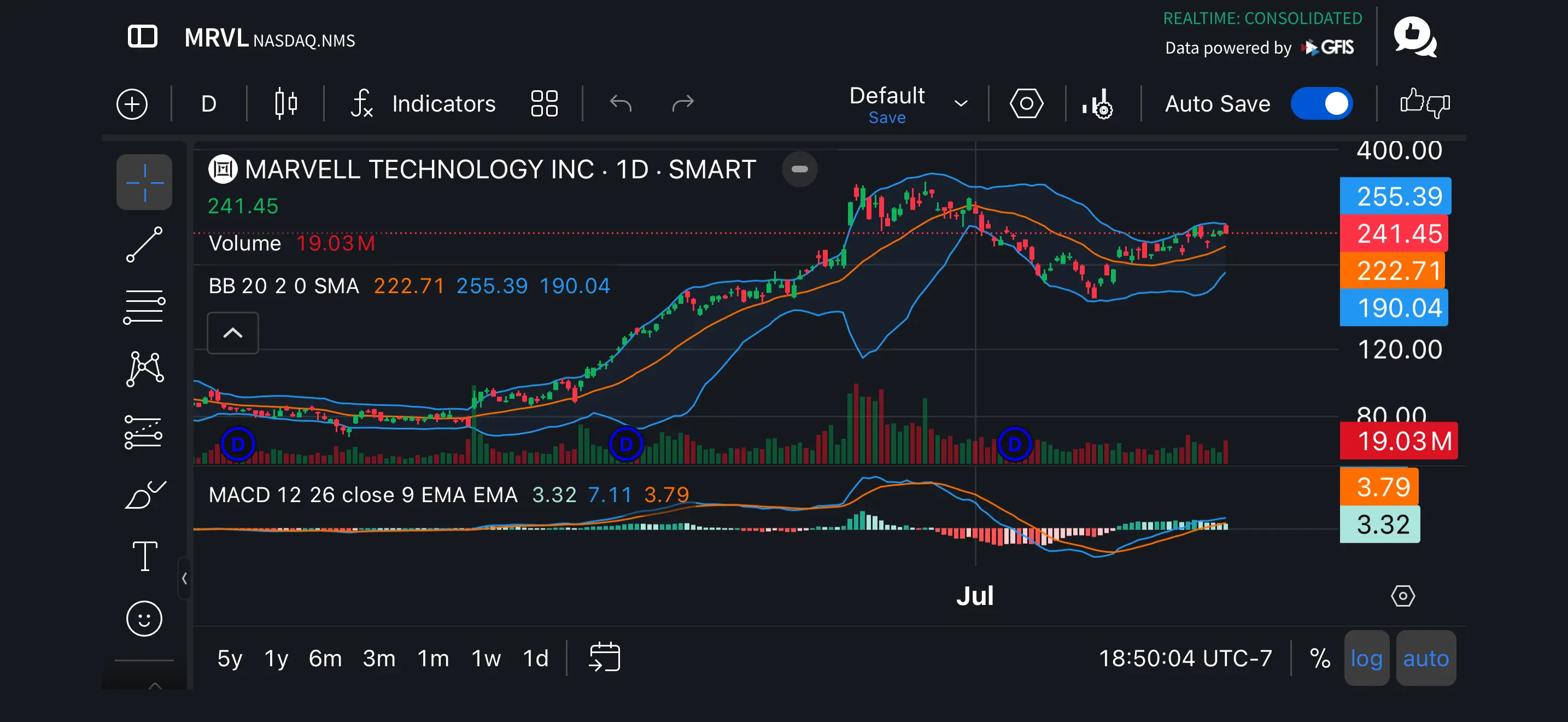1568x722 pixels.
Task: Click the blue D dividend marker near Jul
Action: (1014, 444)
